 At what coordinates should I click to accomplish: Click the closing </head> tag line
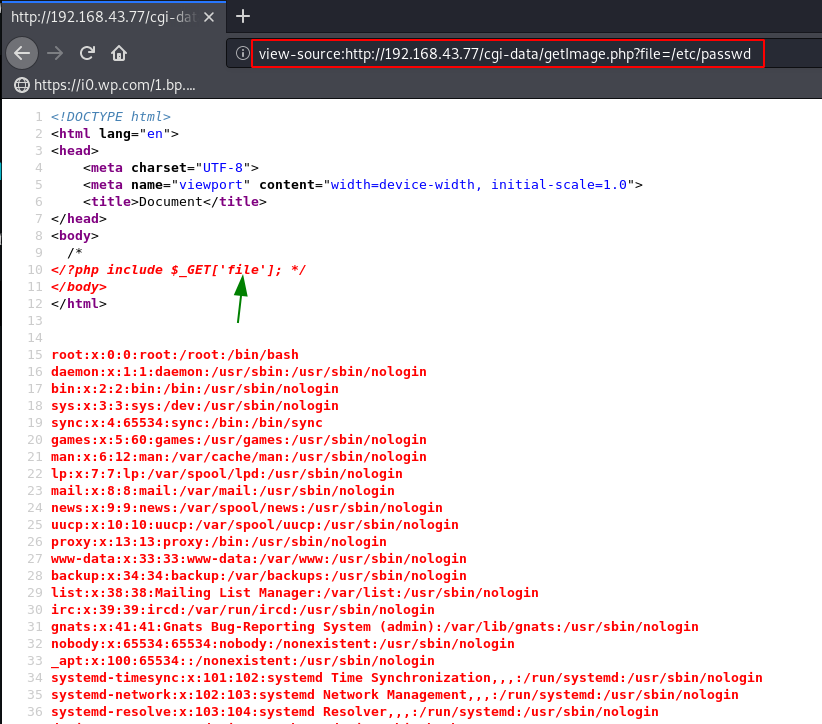pos(79,219)
